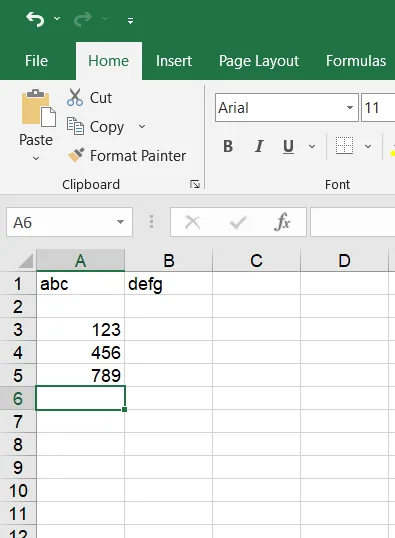Select the Home ribbon tab
Viewport: 395px width, 538px height.
point(108,61)
